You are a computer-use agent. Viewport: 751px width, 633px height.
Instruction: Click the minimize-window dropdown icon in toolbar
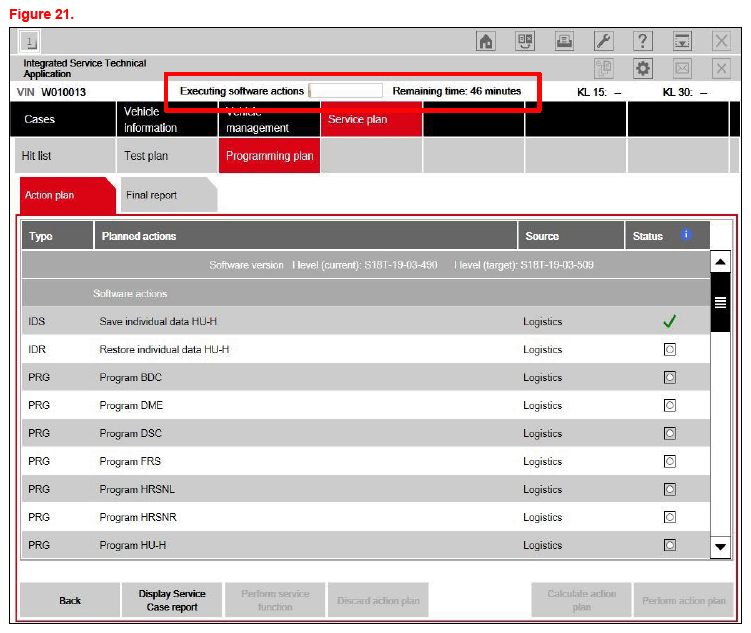coord(682,41)
